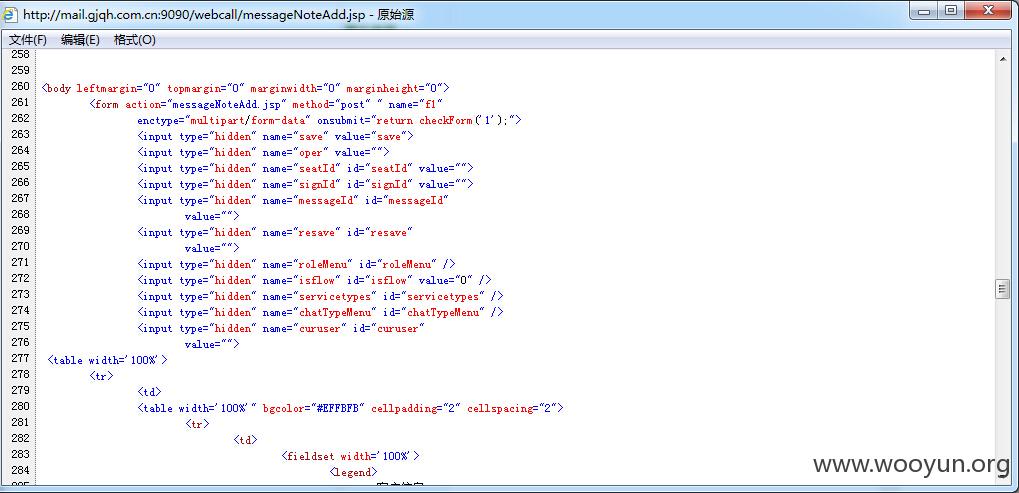
Task: Open the 格式(O) menu
Action: tap(135, 40)
